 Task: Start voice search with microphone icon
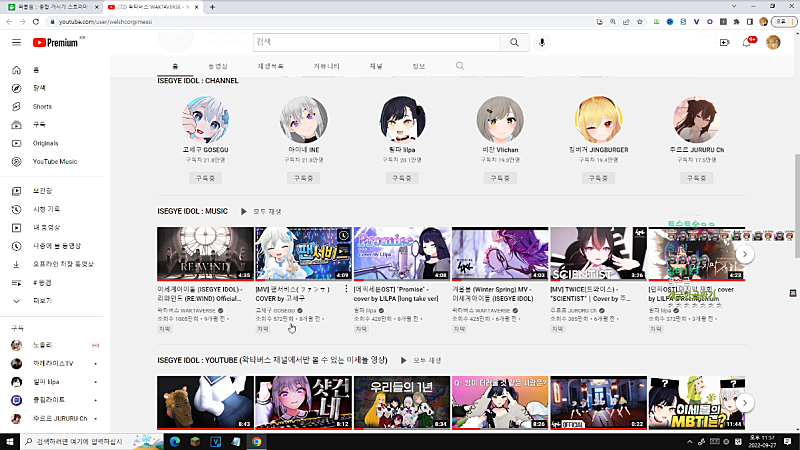(542, 42)
